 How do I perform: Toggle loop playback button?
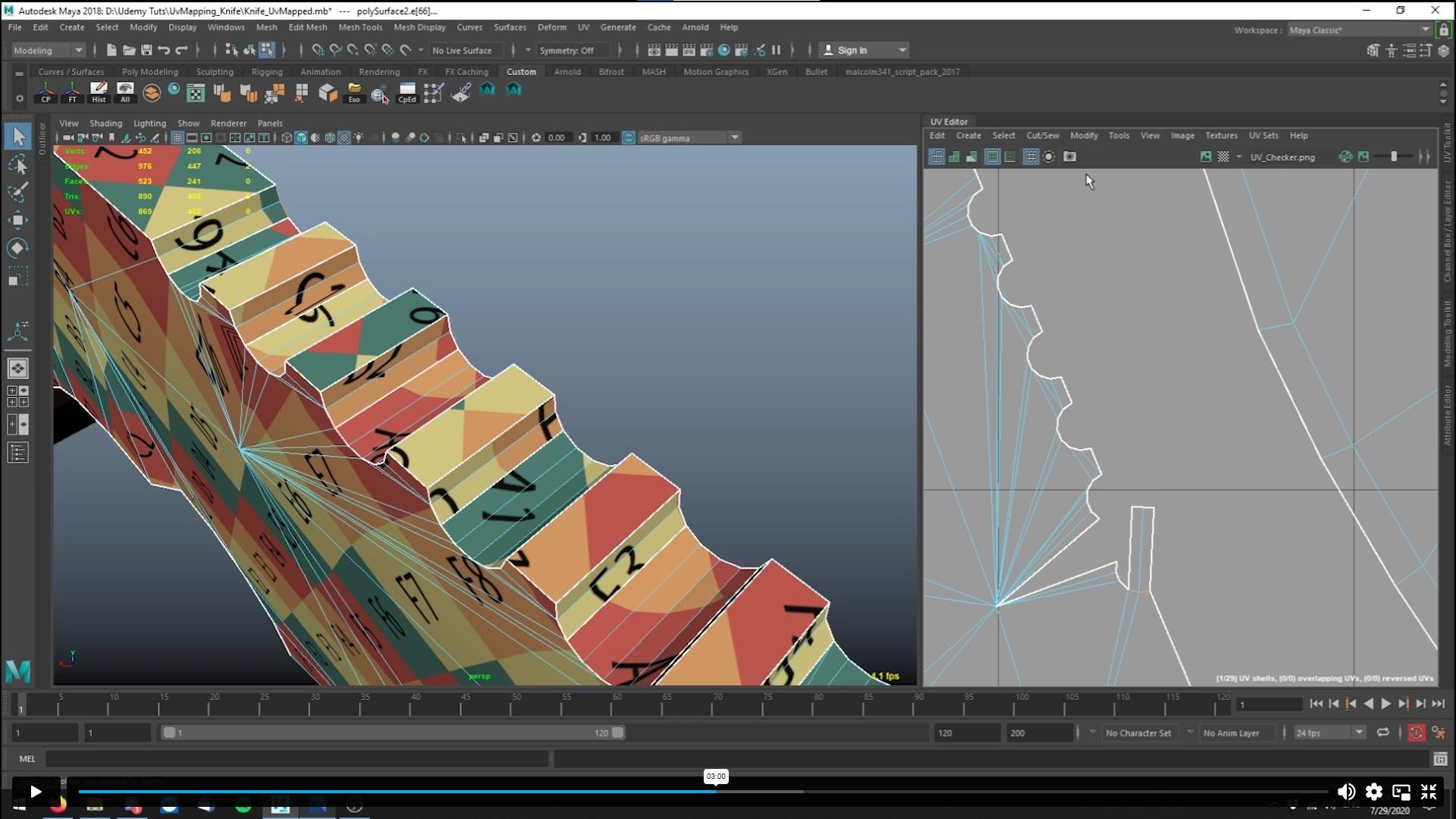coord(1383,733)
